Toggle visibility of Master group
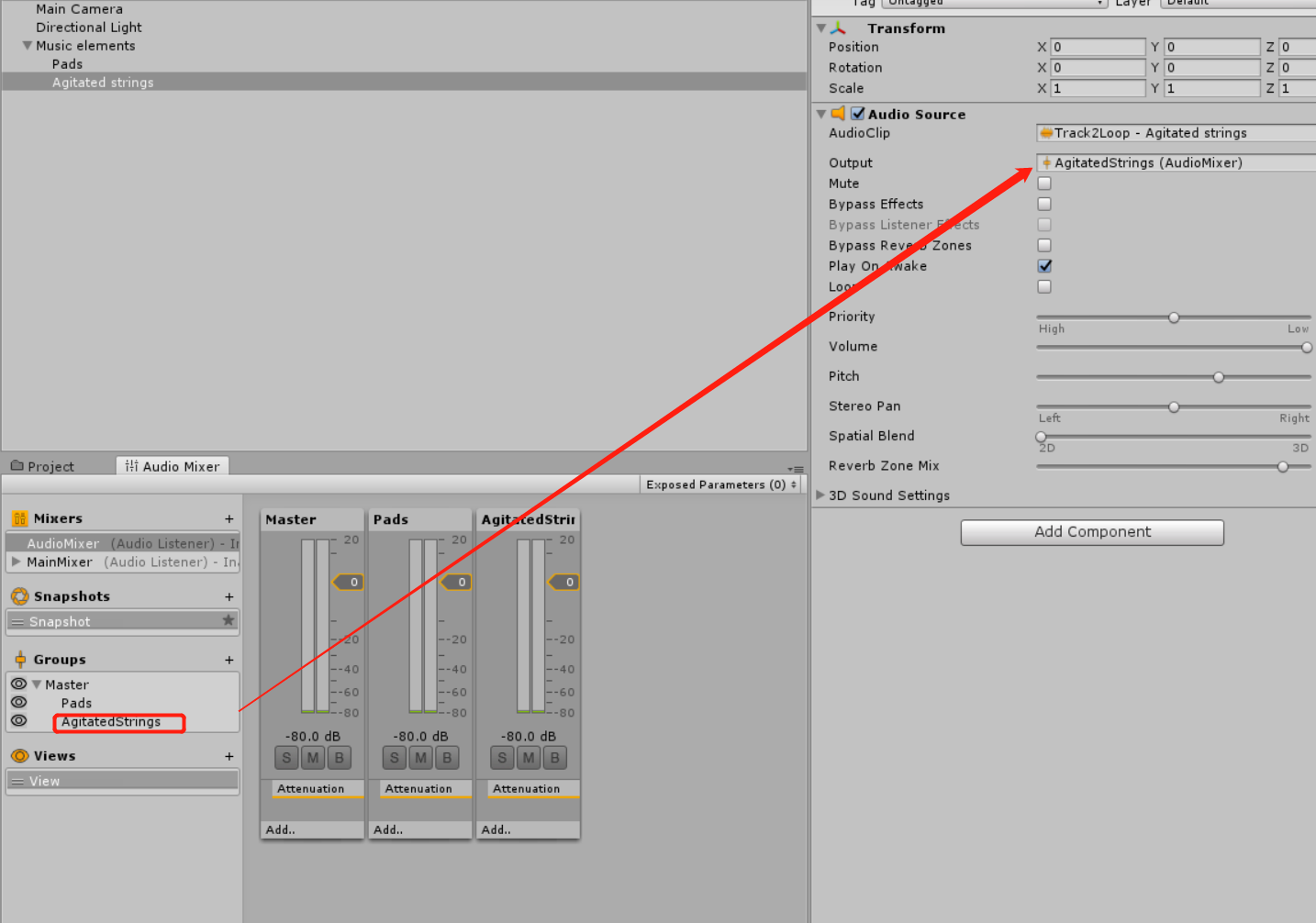 click(18, 684)
